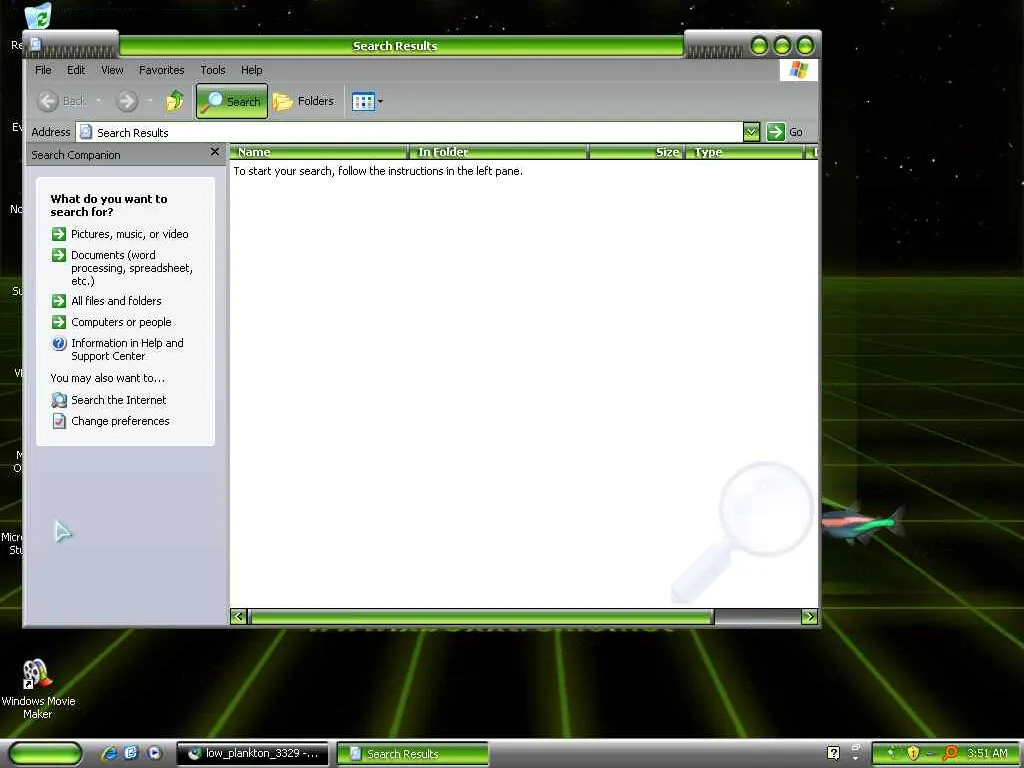Open the Recycle Bin desktop icon
Image resolution: width=1024 pixels, height=768 pixels.
tap(38, 15)
